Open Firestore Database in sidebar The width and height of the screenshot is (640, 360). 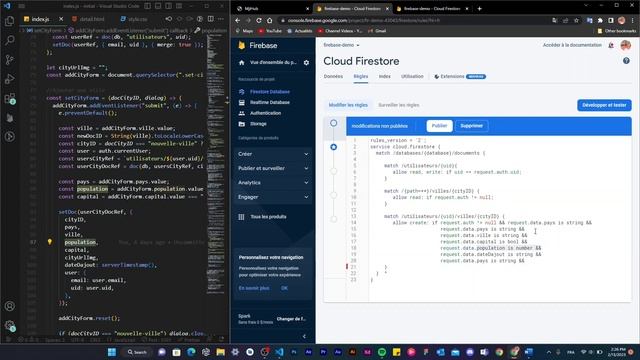point(270,92)
